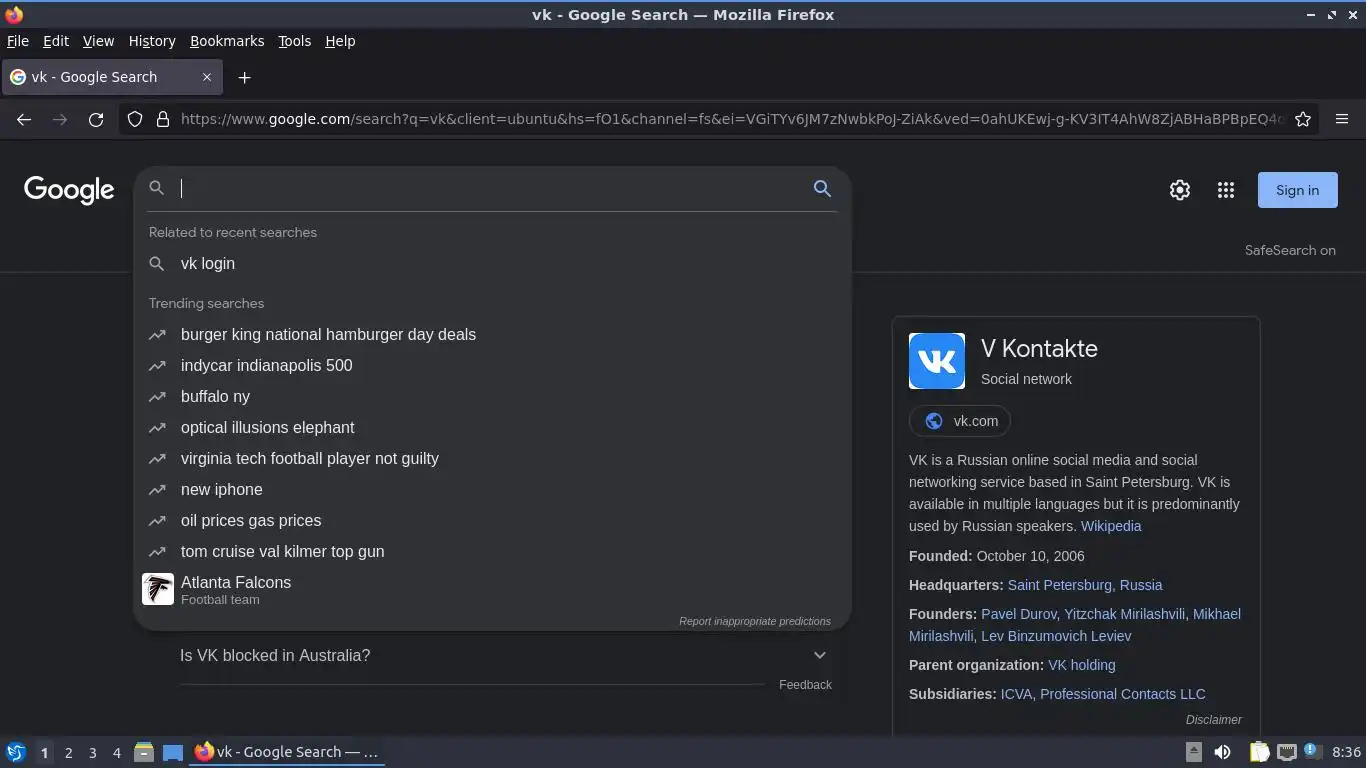Click the Google logo

pyautogui.click(x=69, y=190)
